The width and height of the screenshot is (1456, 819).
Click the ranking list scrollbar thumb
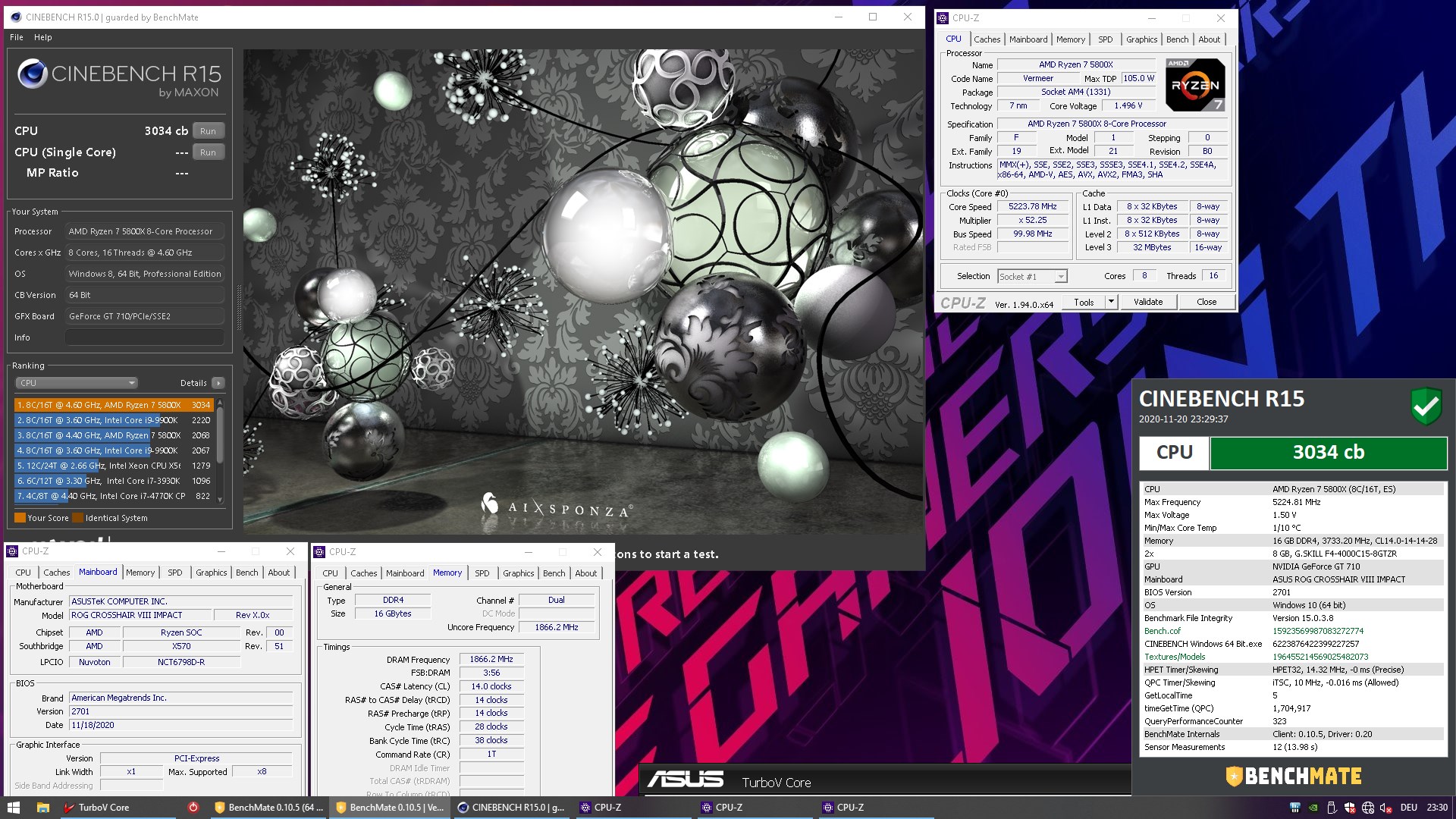(x=220, y=435)
